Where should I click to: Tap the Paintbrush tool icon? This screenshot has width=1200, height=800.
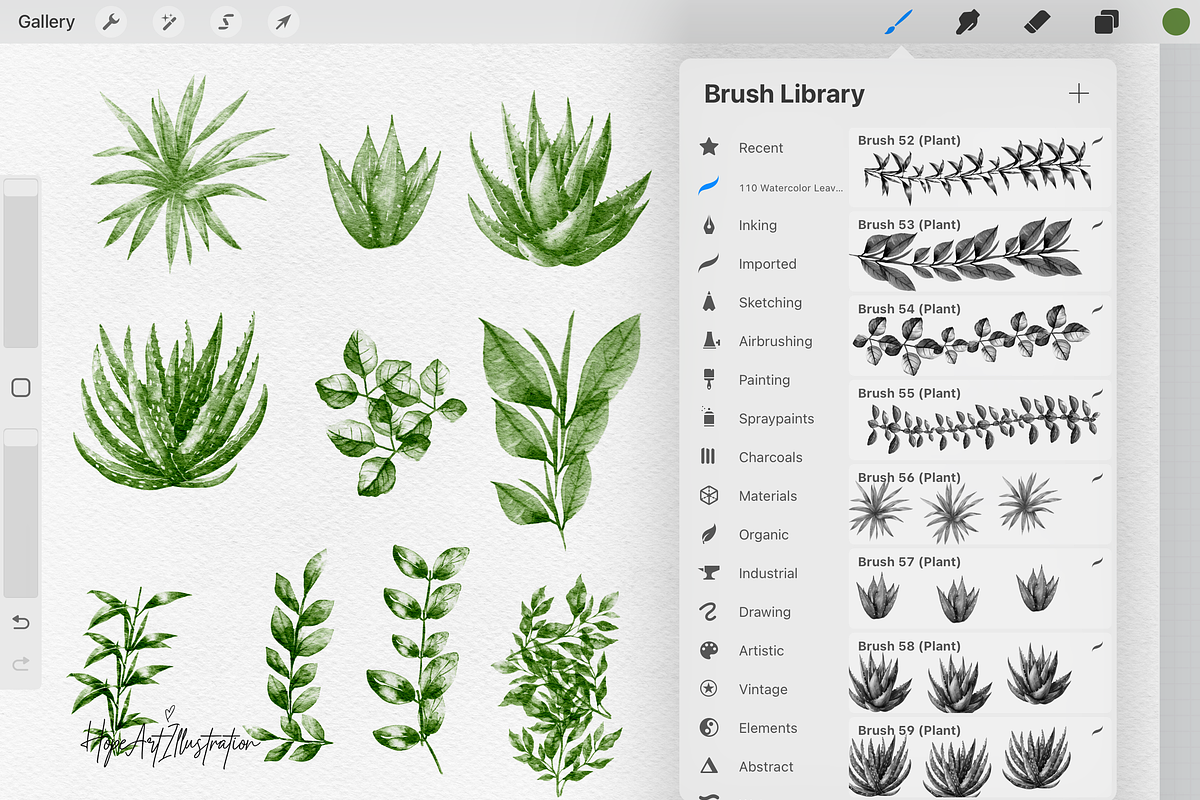(x=898, y=22)
